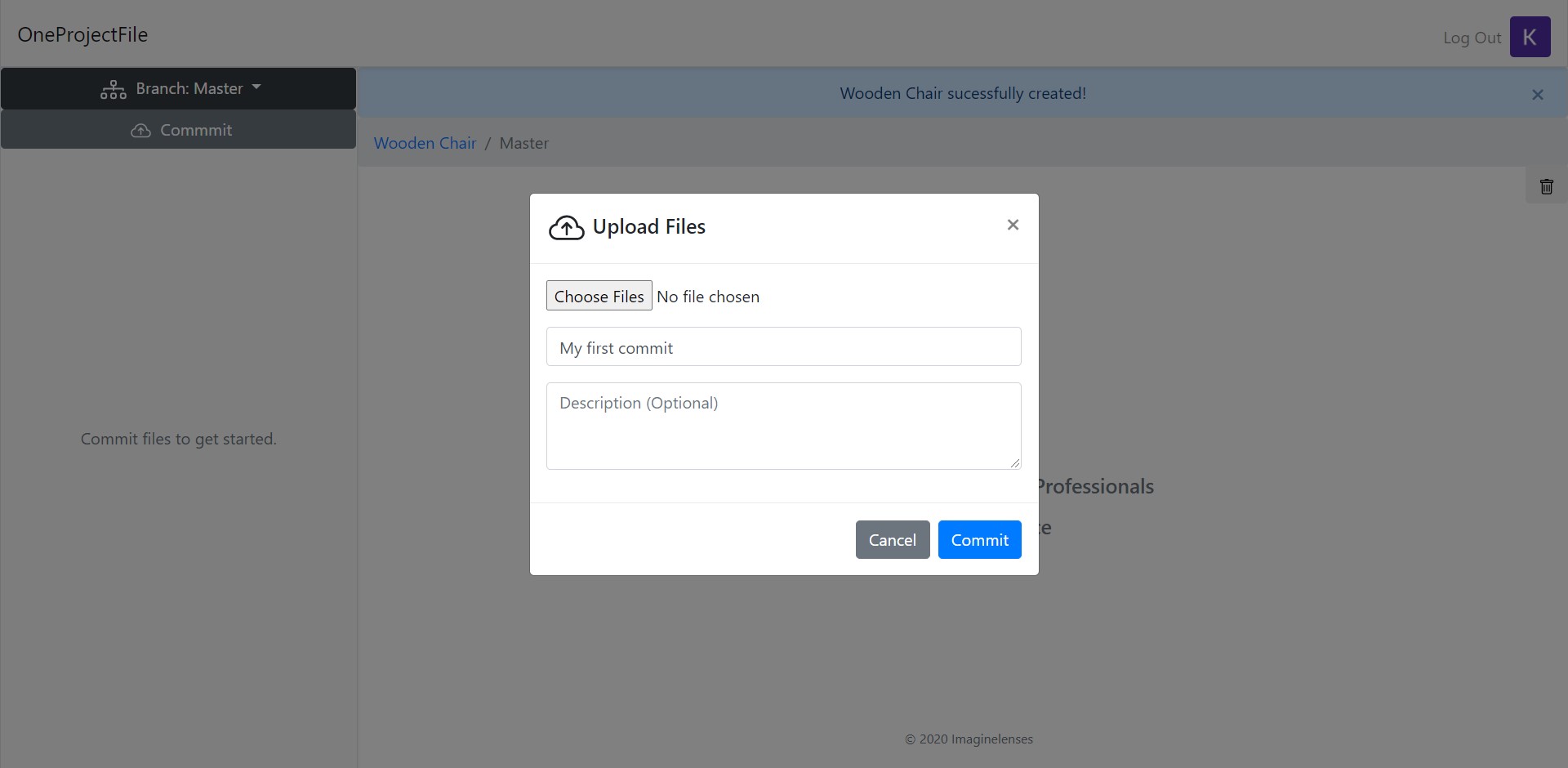
Task: Focus the 'My first commit' message field
Action: tap(783, 347)
